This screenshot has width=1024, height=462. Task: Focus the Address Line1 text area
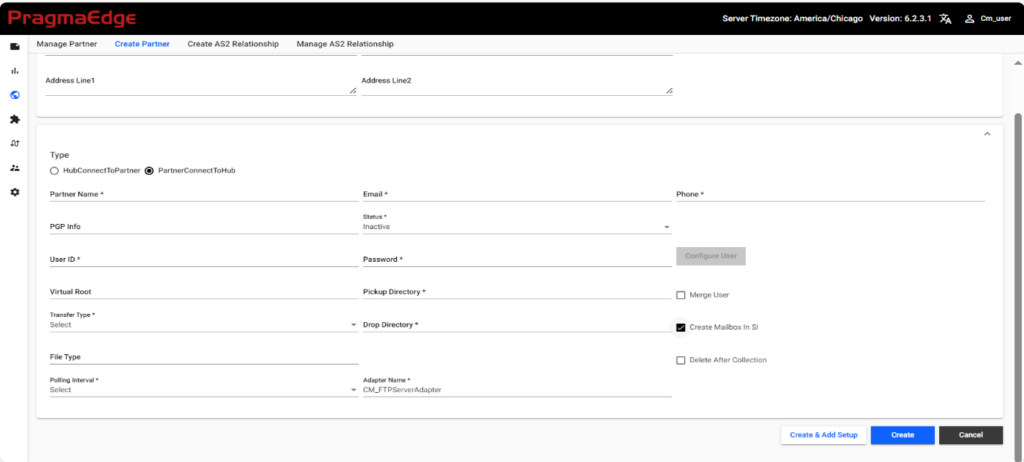coord(200,83)
